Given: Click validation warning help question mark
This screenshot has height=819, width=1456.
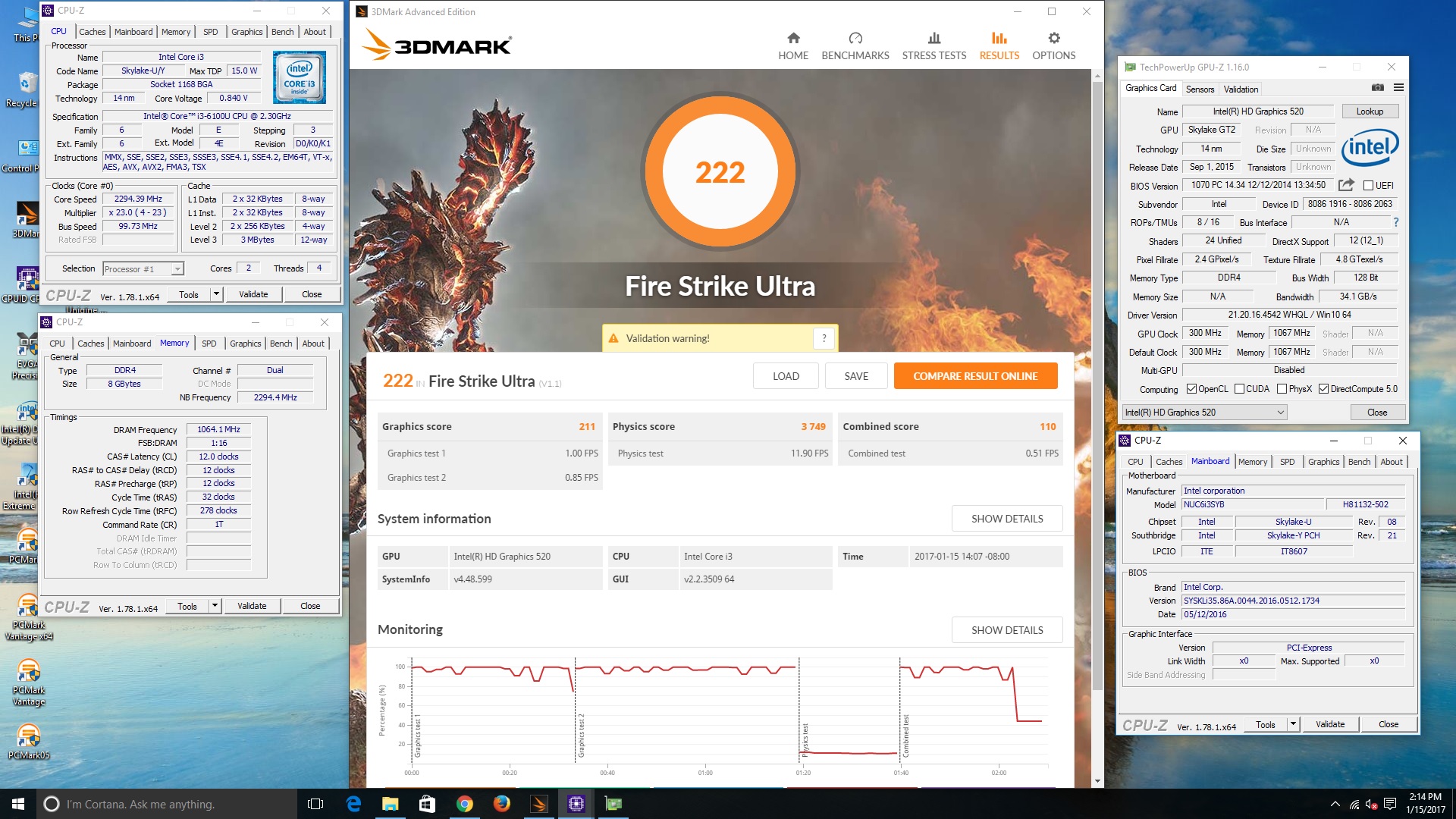Looking at the screenshot, I should point(824,338).
